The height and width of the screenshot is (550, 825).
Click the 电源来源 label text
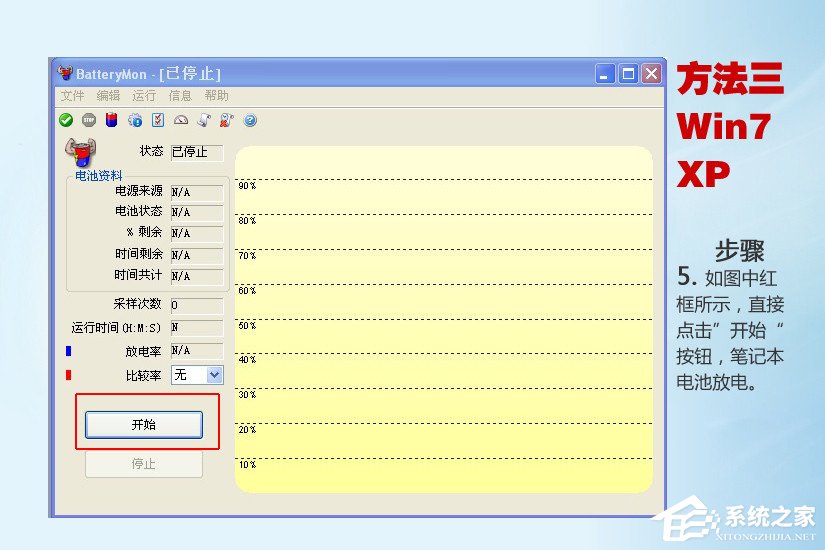point(139,191)
